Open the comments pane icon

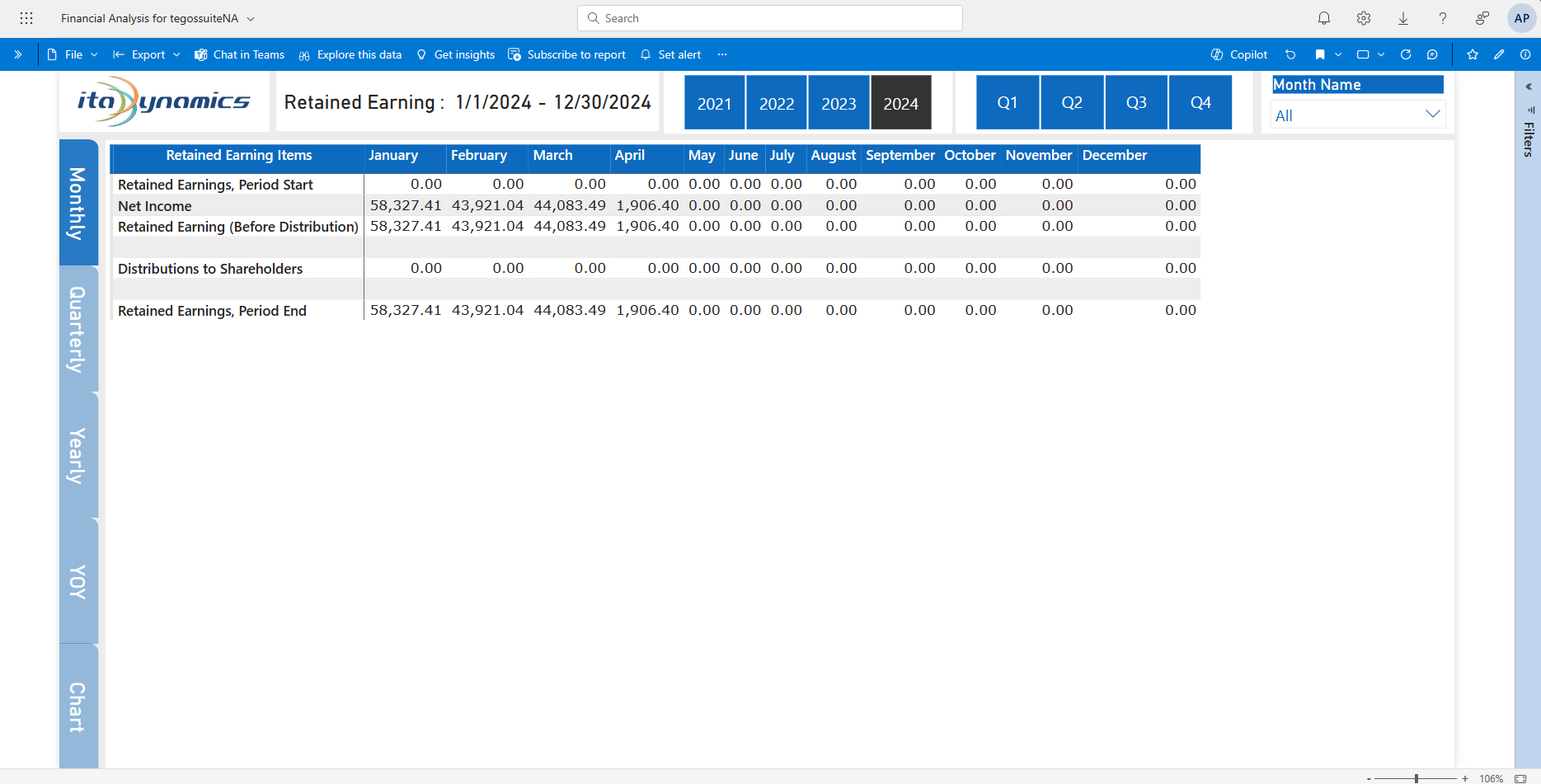click(1432, 54)
